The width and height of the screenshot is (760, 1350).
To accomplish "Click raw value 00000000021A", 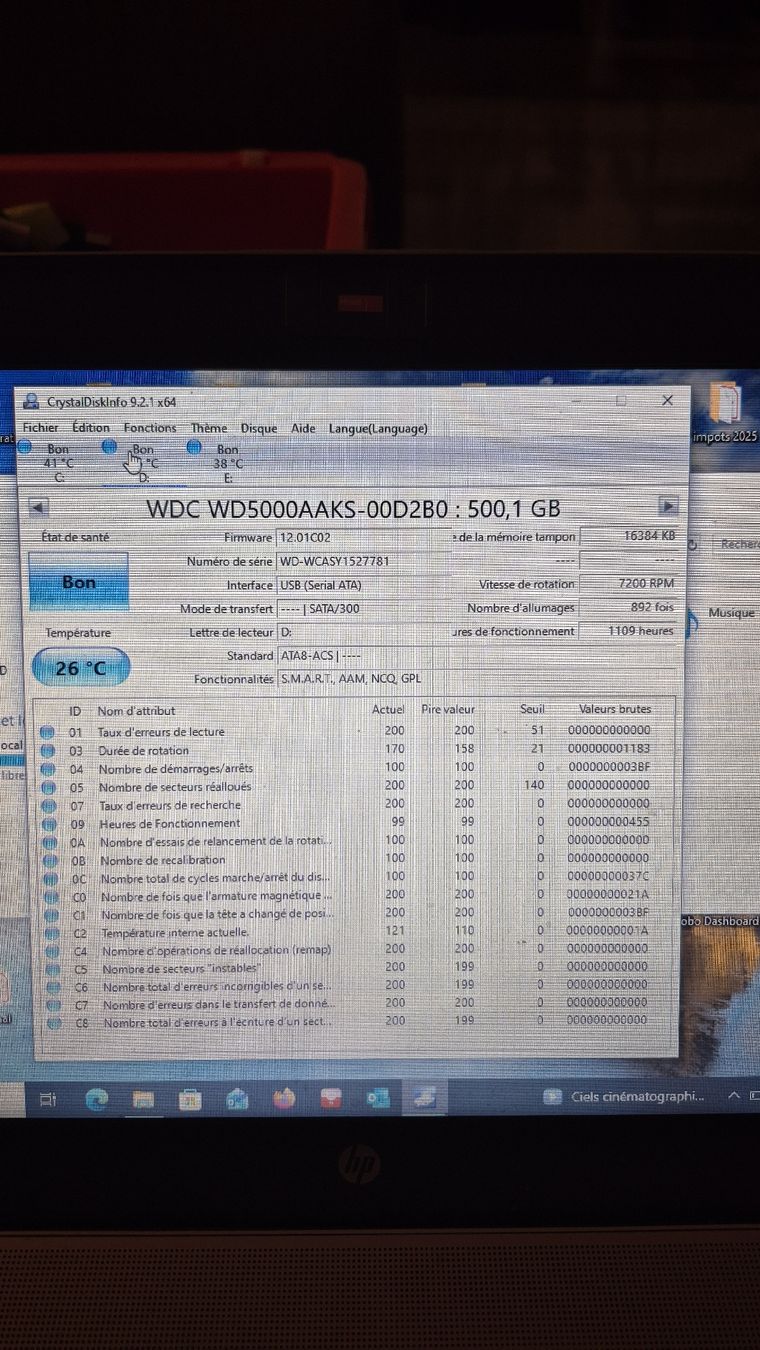I will click(x=608, y=895).
